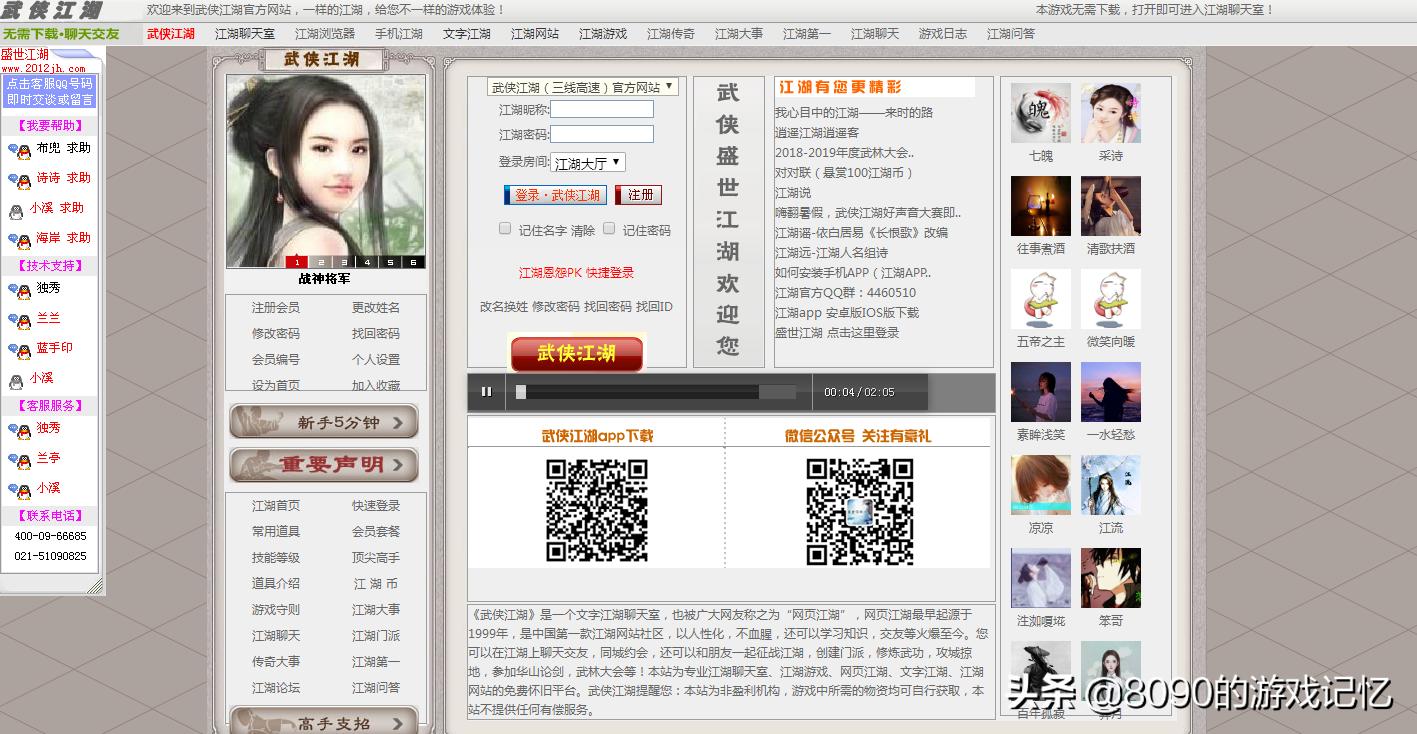Screen dimensions: 1417x734
Task: Click the red 武侠江湖 game entry button
Action: tap(577, 353)
